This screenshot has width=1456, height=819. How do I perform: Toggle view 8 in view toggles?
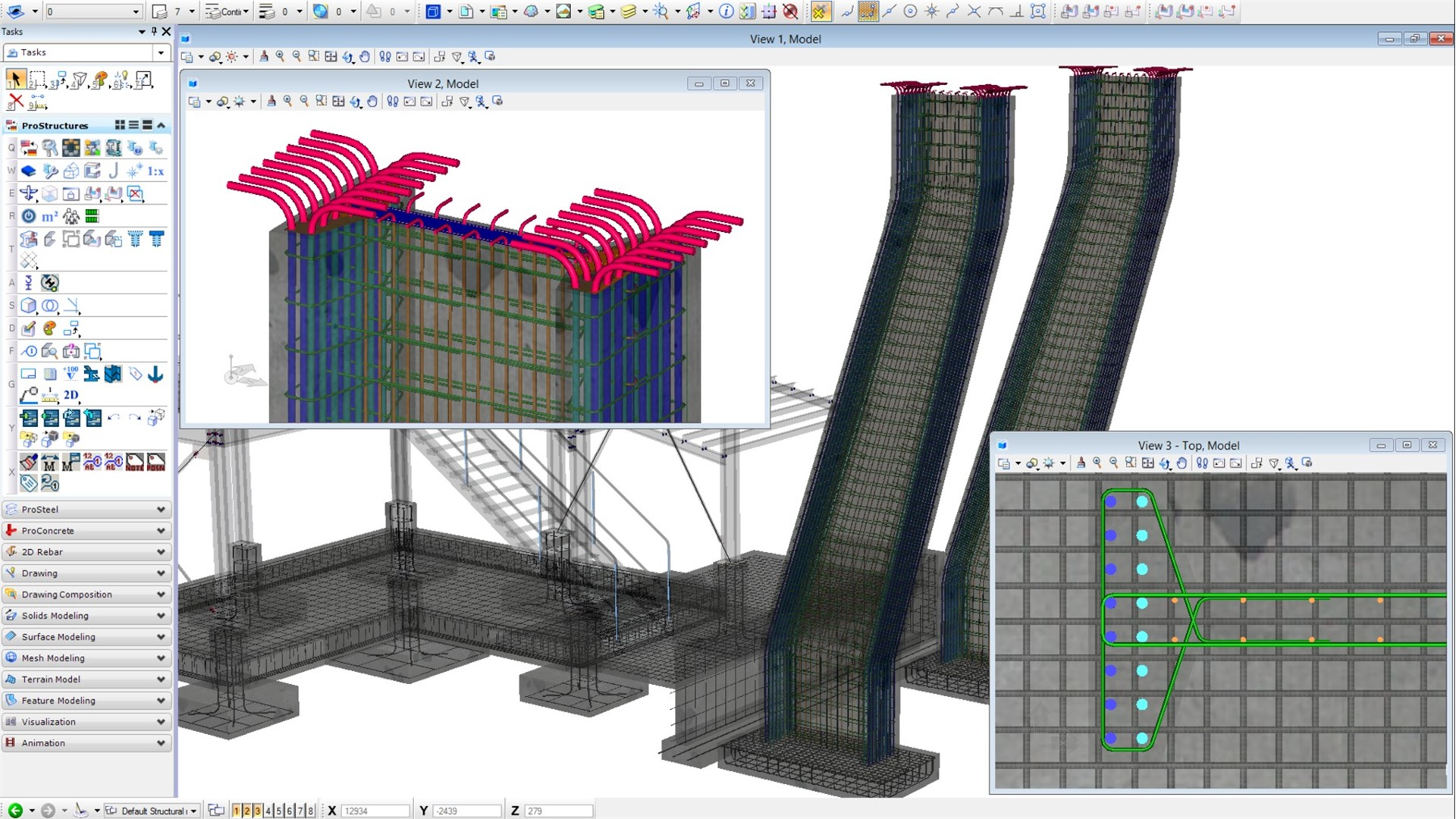[x=310, y=811]
